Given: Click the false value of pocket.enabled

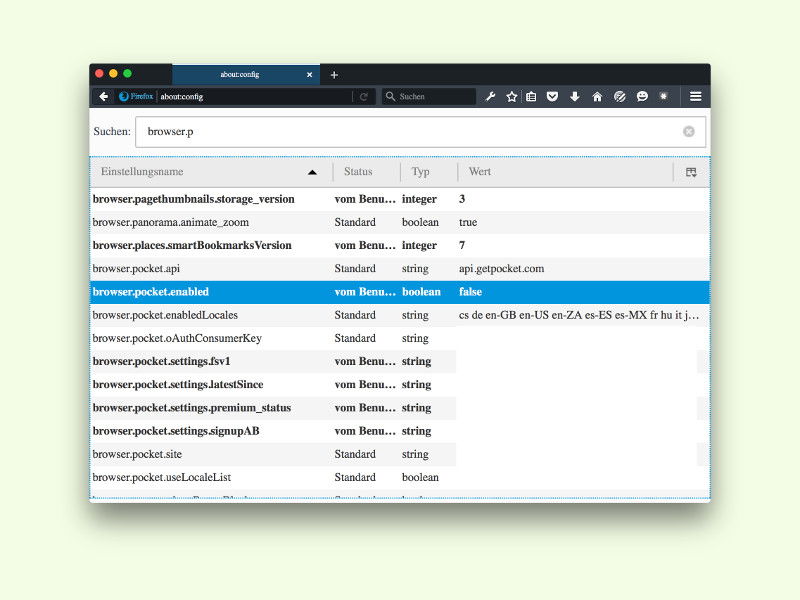Looking at the screenshot, I should coord(470,292).
